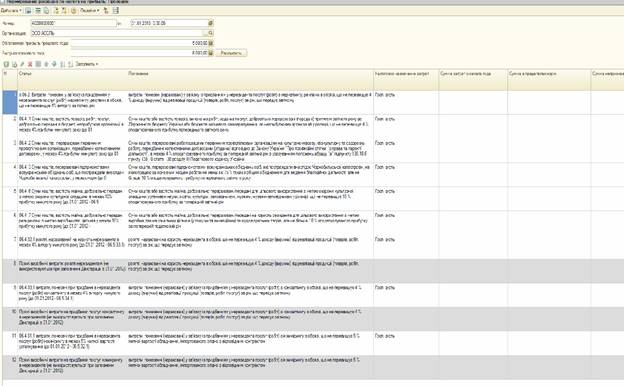Click the last icon in the top toolbar
The height and width of the screenshot is (386, 624).
pos(115,11)
